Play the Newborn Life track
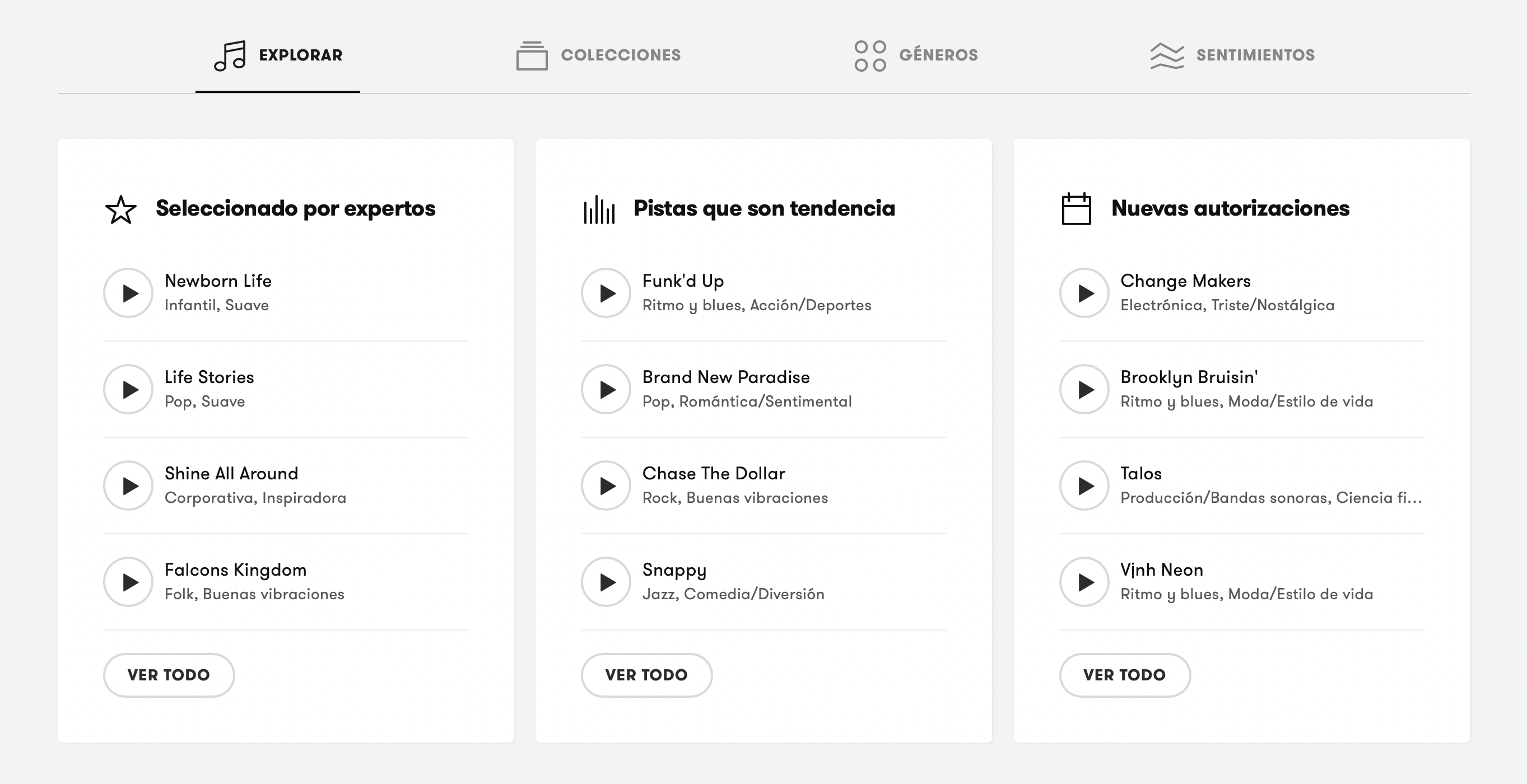1527x784 pixels. tap(129, 293)
